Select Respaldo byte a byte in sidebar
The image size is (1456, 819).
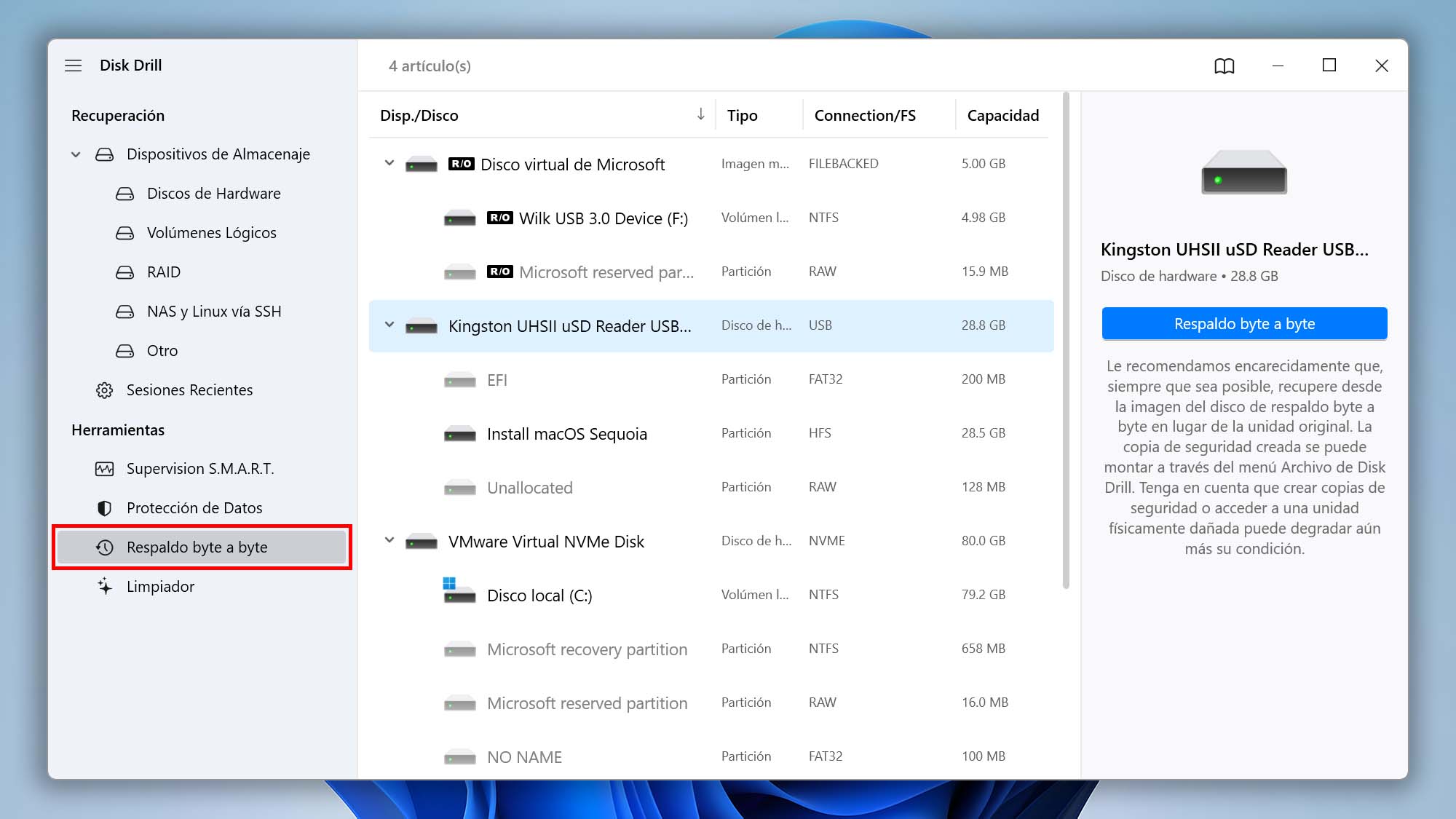click(x=202, y=547)
